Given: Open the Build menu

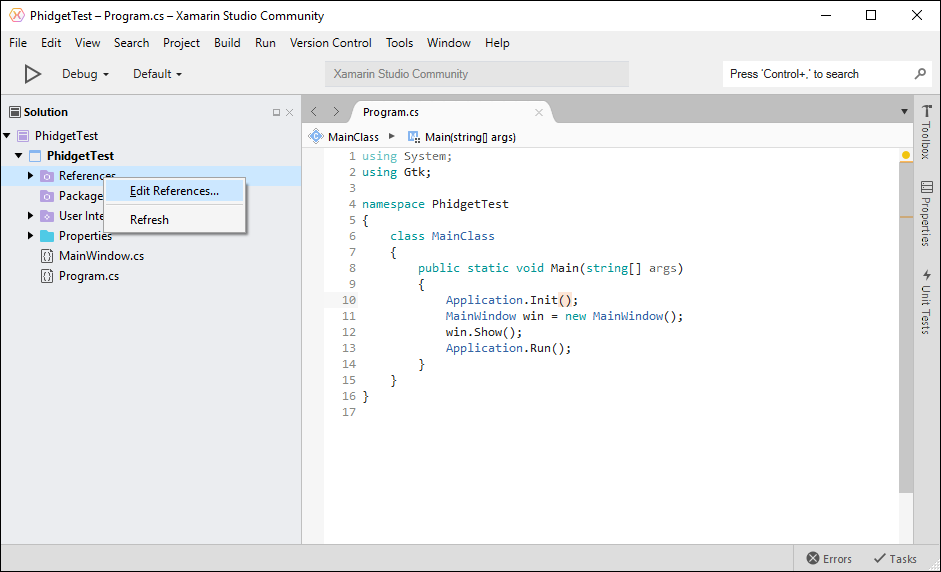Looking at the screenshot, I should pyautogui.click(x=227, y=43).
